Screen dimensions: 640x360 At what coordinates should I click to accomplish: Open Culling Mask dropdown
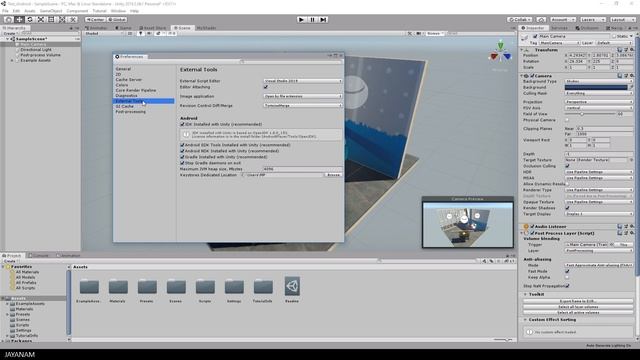(599, 93)
